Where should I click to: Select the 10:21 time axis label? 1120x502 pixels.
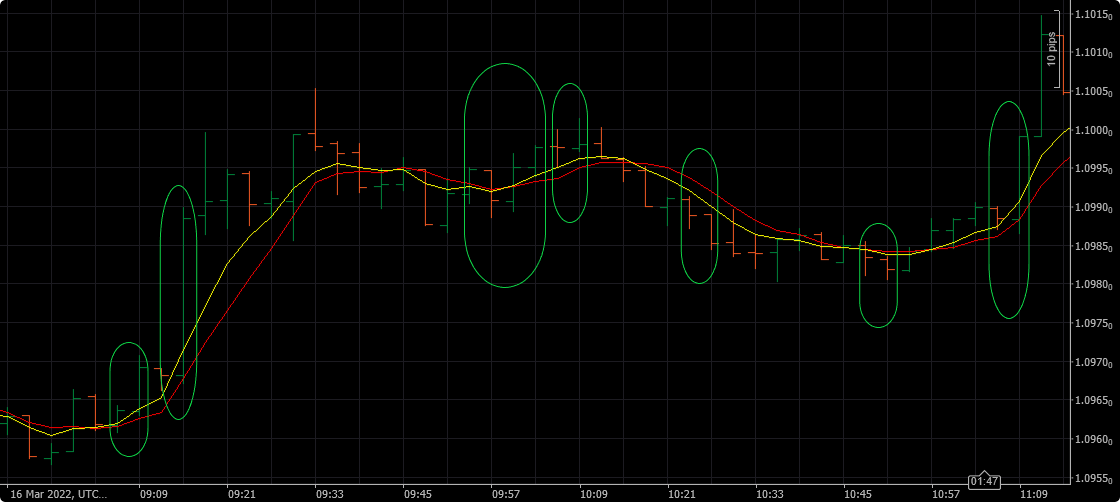tap(681, 493)
